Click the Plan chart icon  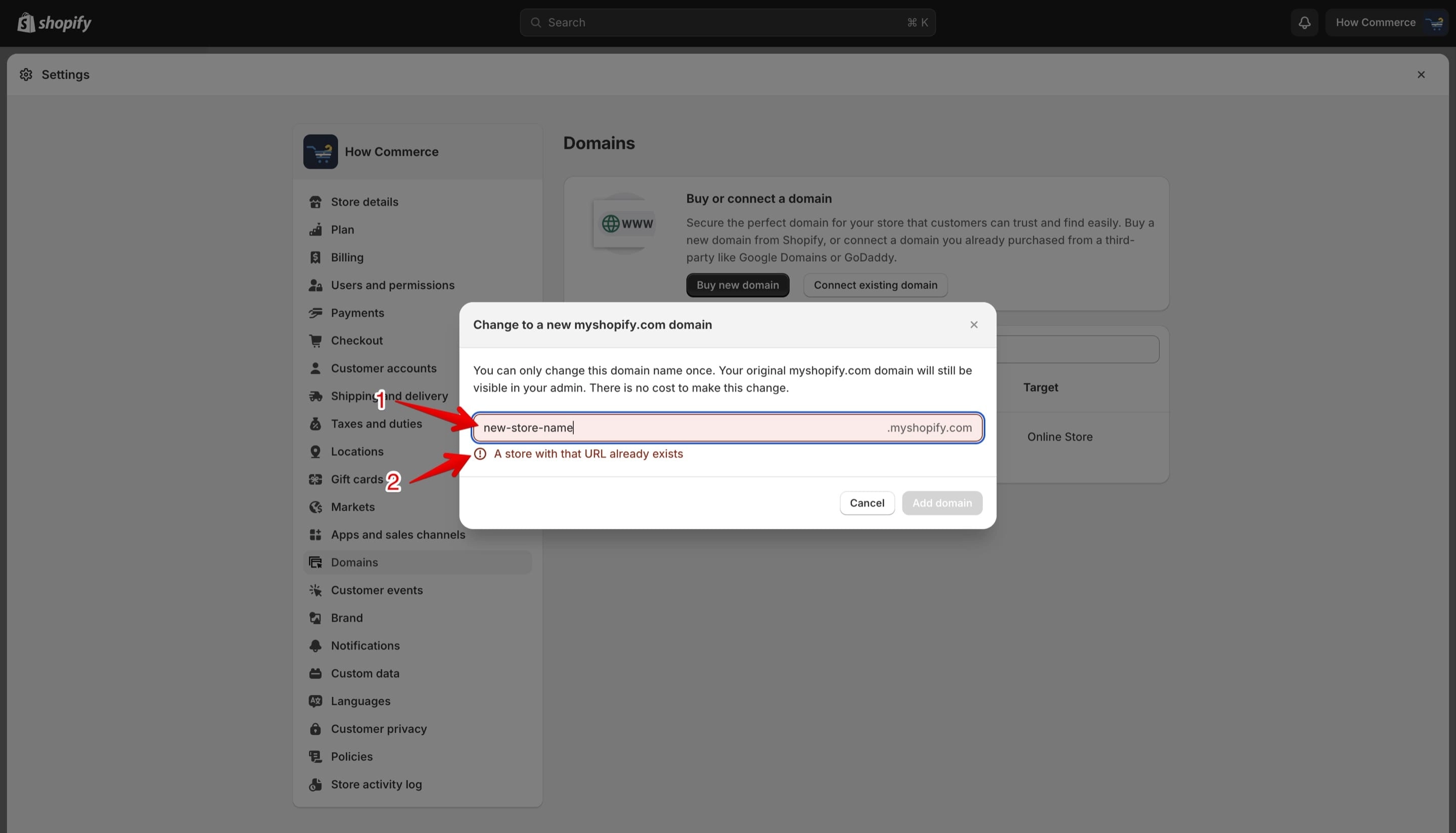[x=315, y=230]
